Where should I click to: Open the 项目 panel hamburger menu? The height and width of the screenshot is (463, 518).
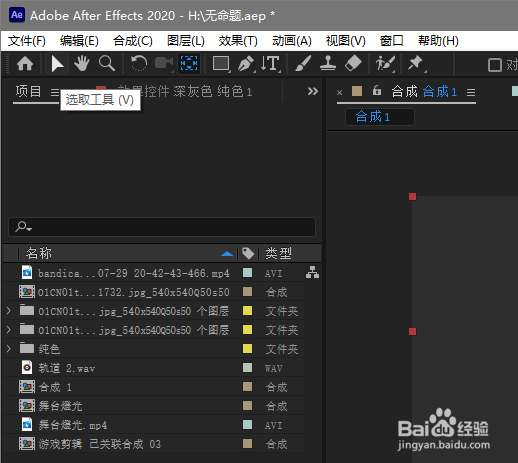55,92
